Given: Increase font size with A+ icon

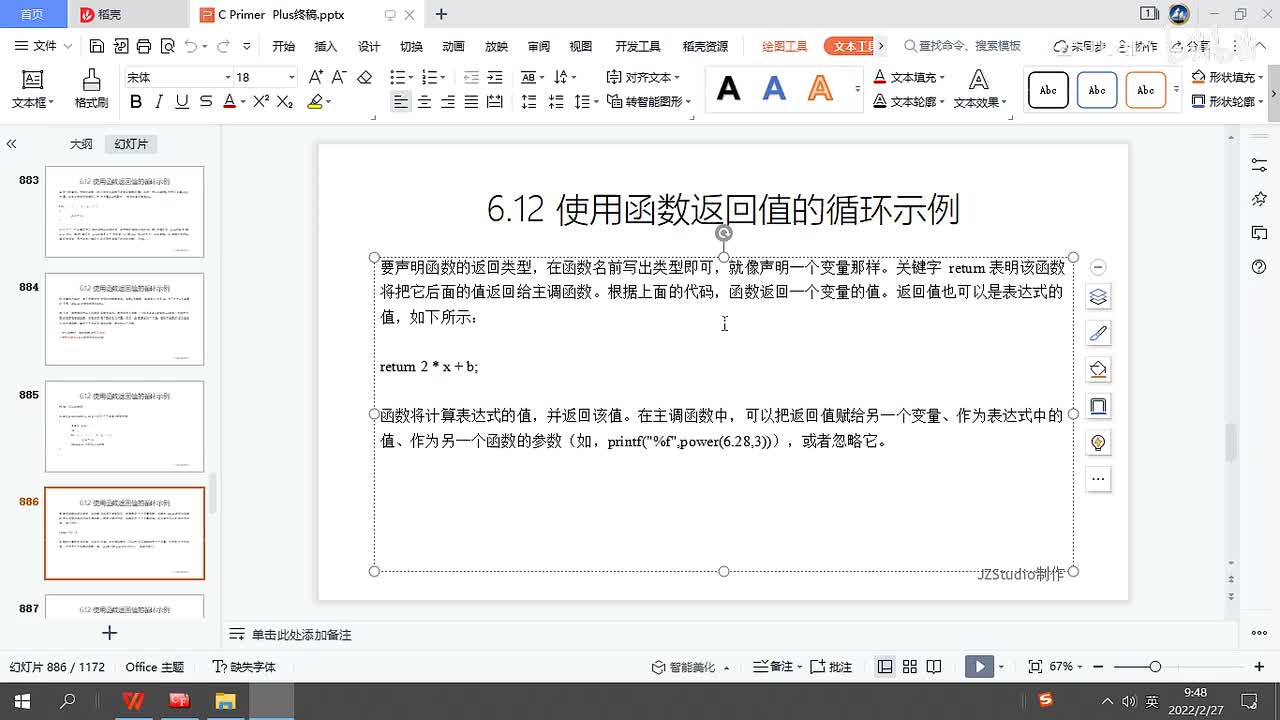Looking at the screenshot, I should 315,77.
